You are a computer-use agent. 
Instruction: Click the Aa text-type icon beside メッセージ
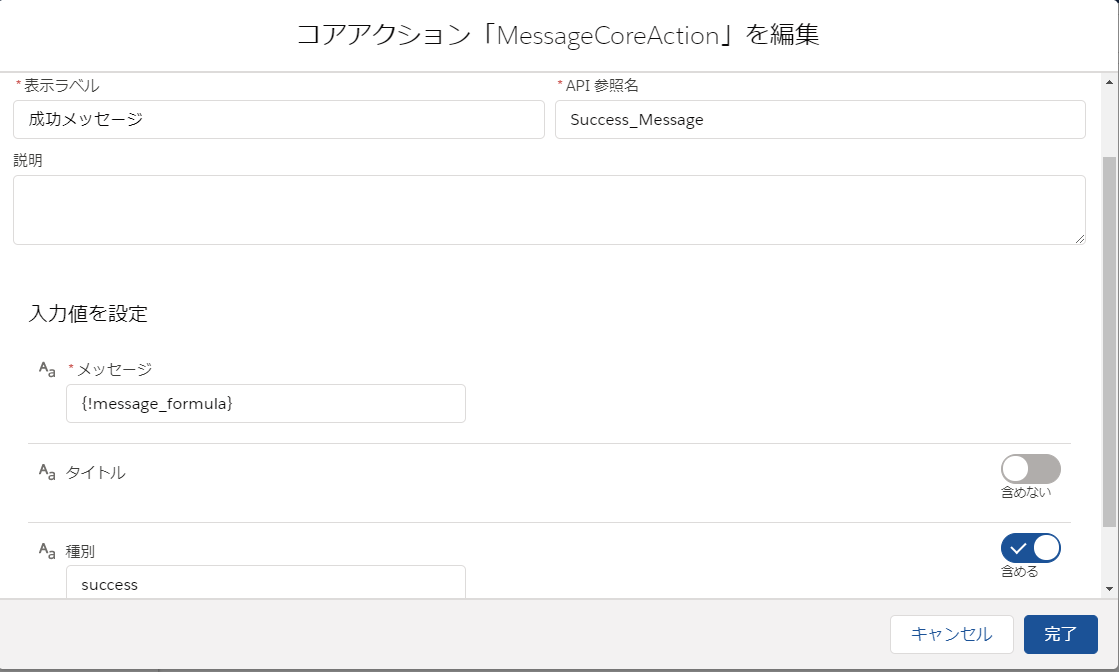point(46,369)
